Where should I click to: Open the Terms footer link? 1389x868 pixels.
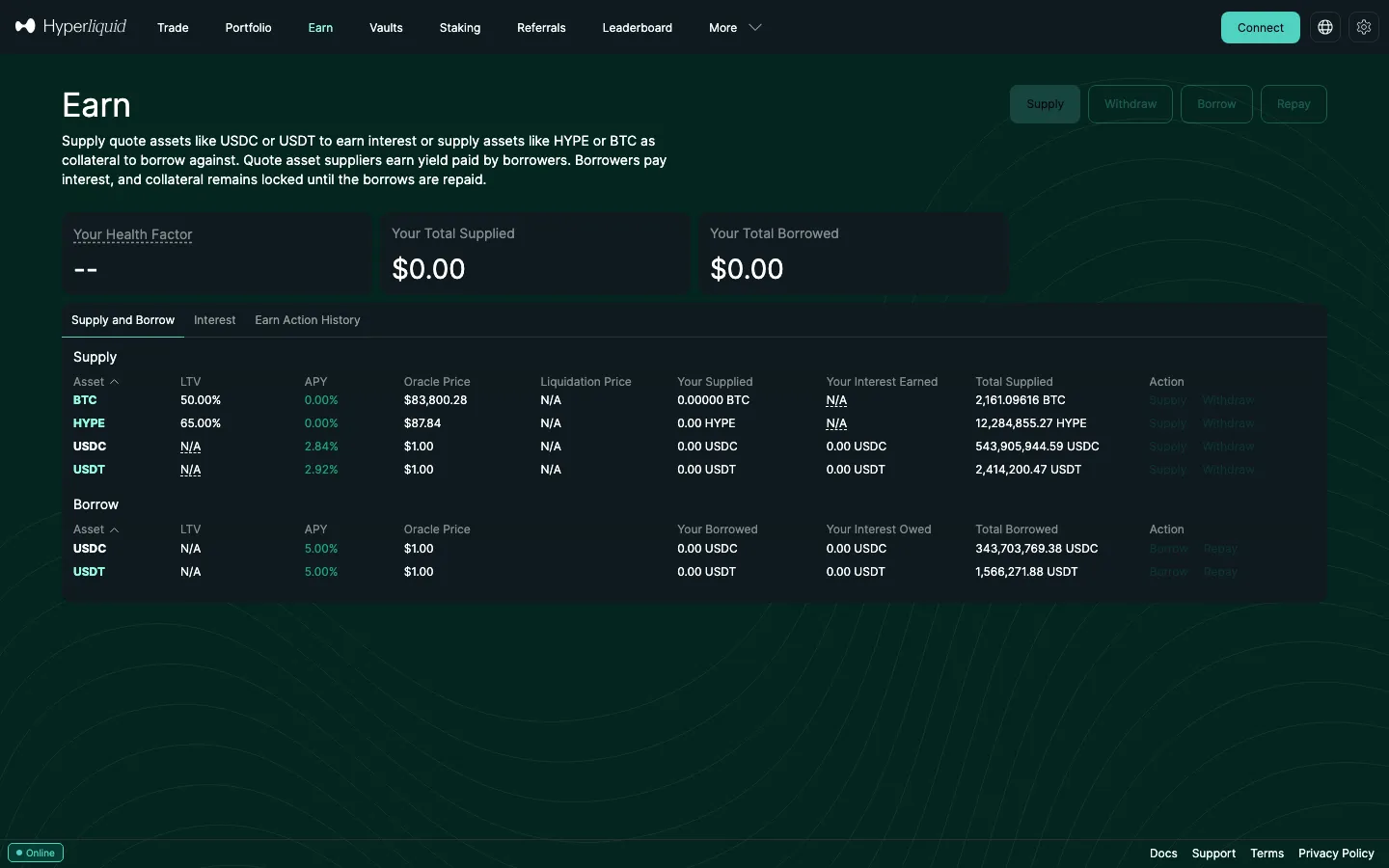pyautogui.click(x=1267, y=854)
